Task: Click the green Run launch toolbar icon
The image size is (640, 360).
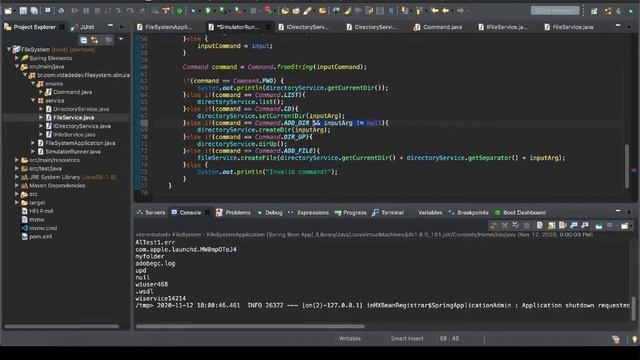Action: [208, 11]
